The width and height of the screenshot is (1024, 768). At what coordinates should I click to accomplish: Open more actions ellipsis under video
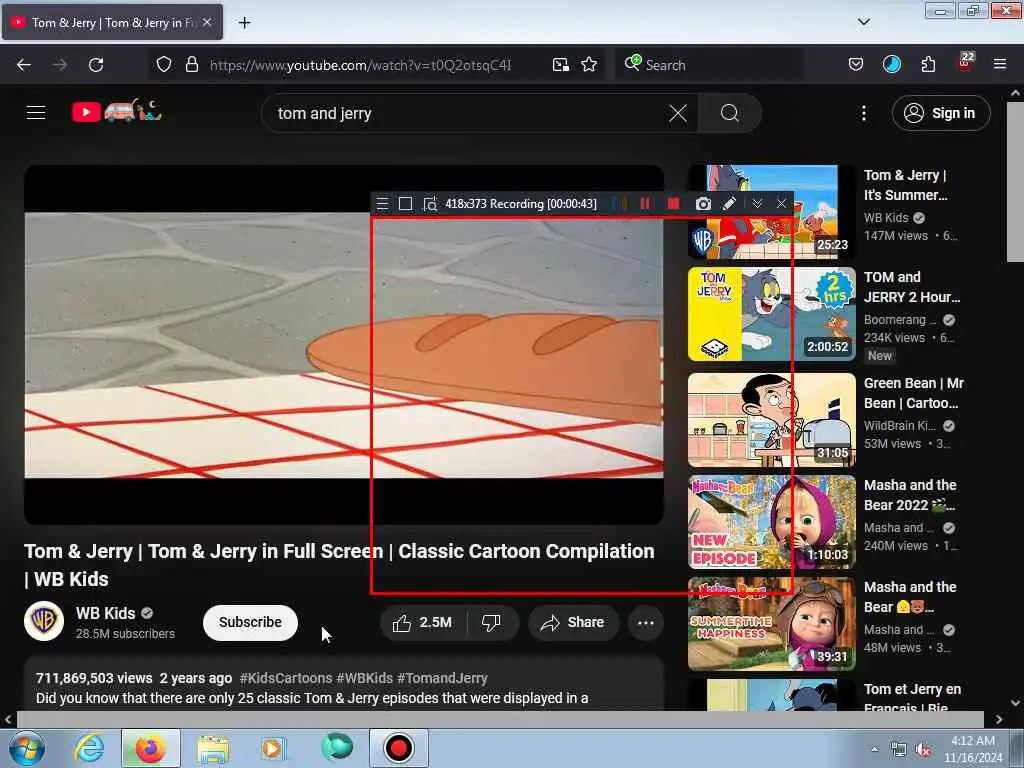pyautogui.click(x=646, y=623)
